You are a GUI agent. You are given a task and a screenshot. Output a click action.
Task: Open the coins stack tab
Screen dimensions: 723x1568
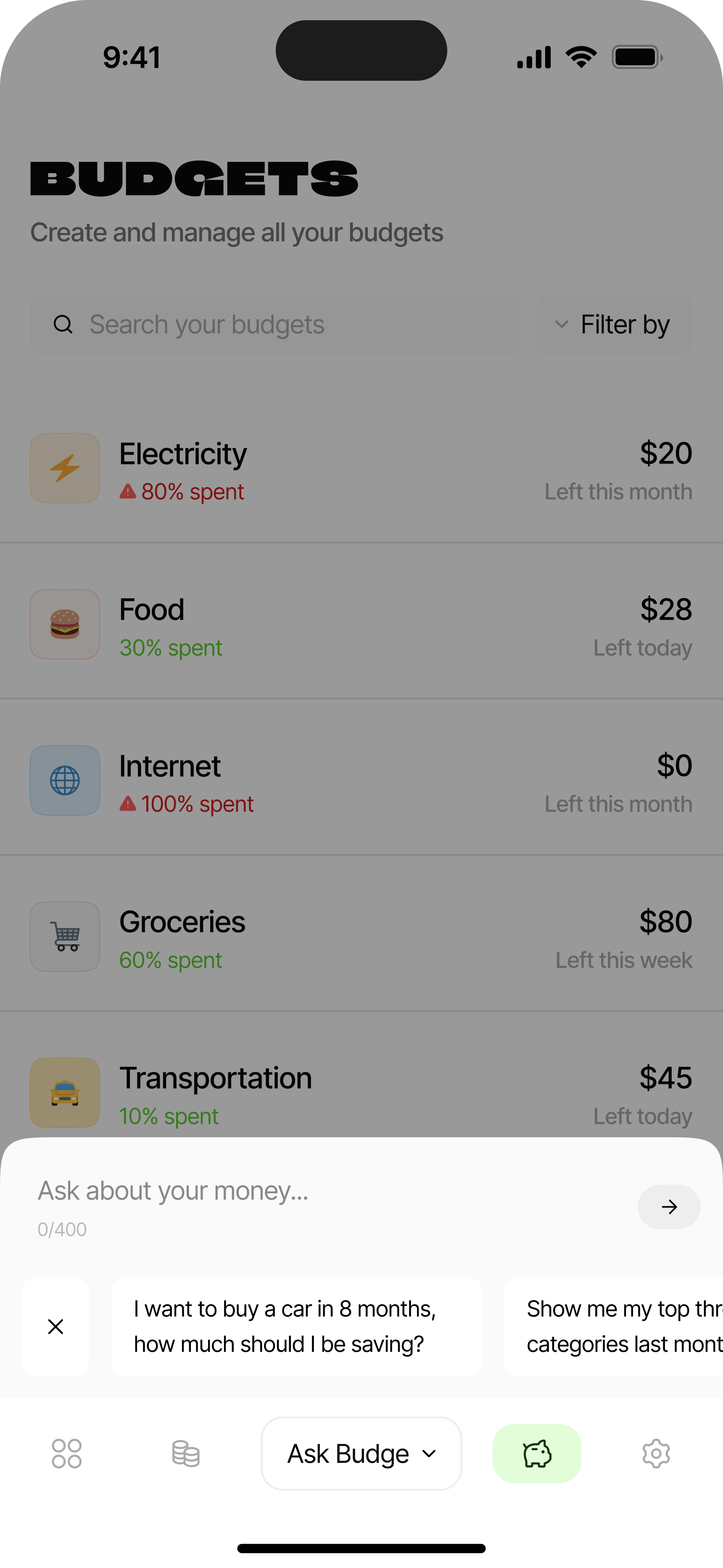(x=186, y=1454)
